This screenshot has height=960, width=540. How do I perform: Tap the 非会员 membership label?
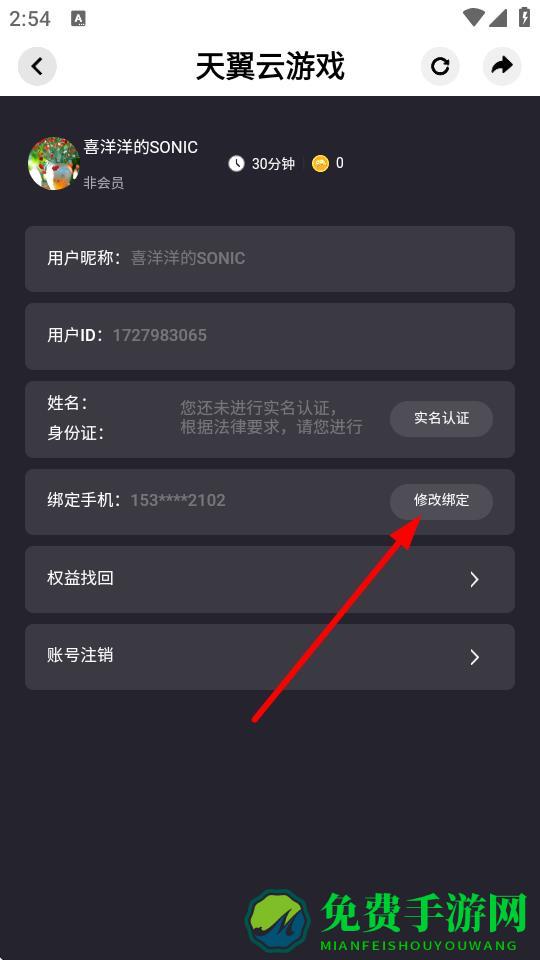pyautogui.click(x=103, y=183)
